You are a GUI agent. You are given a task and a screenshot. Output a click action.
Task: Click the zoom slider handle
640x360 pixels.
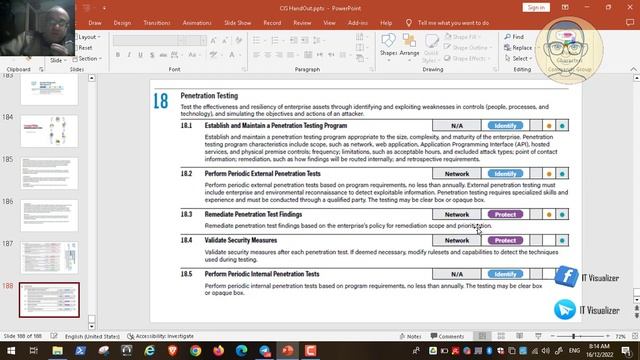click(573, 336)
